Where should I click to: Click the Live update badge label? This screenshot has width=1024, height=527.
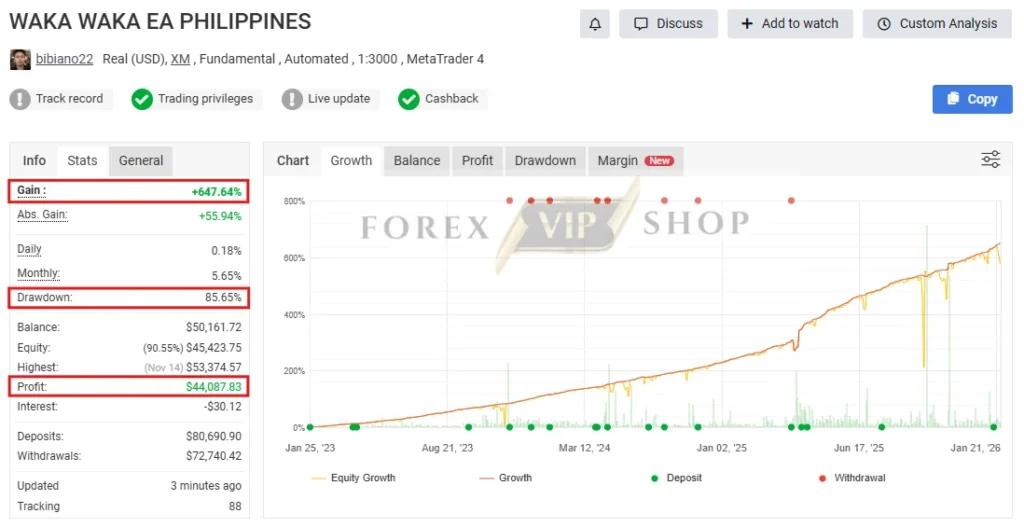point(339,99)
